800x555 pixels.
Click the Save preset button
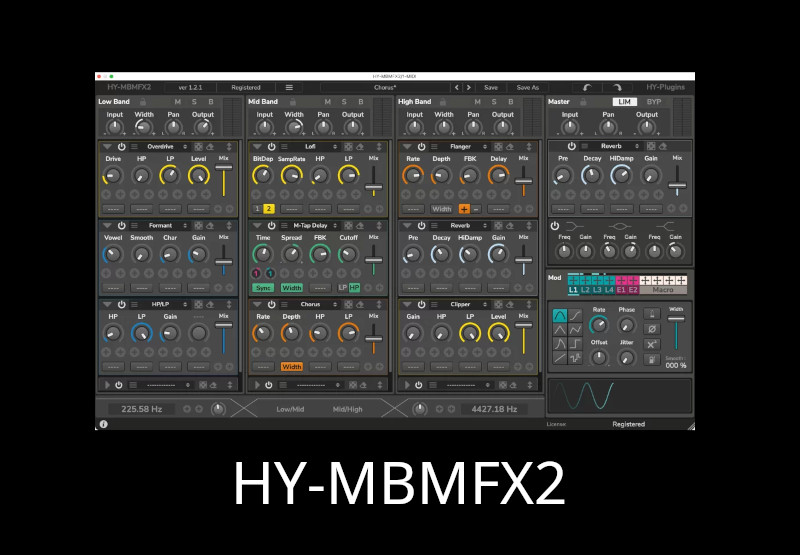pos(491,88)
